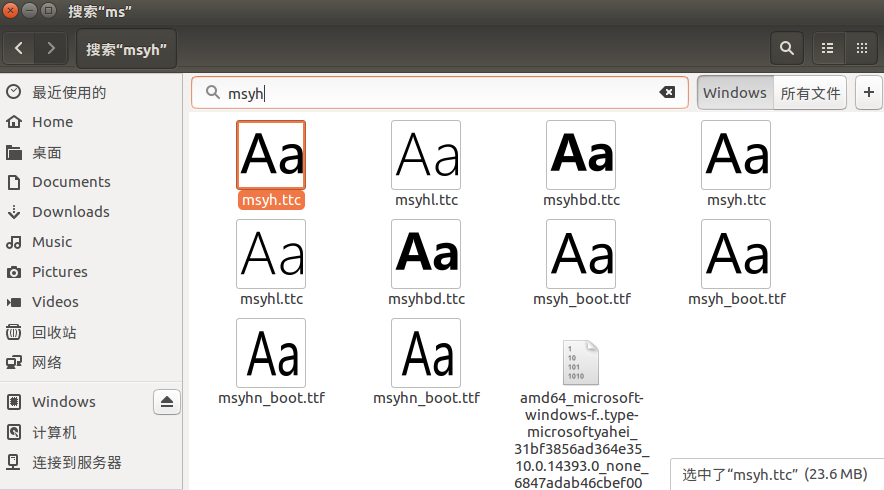Eject the Windows volume
This screenshot has width=884, height=490.
[x=167, y=402]
